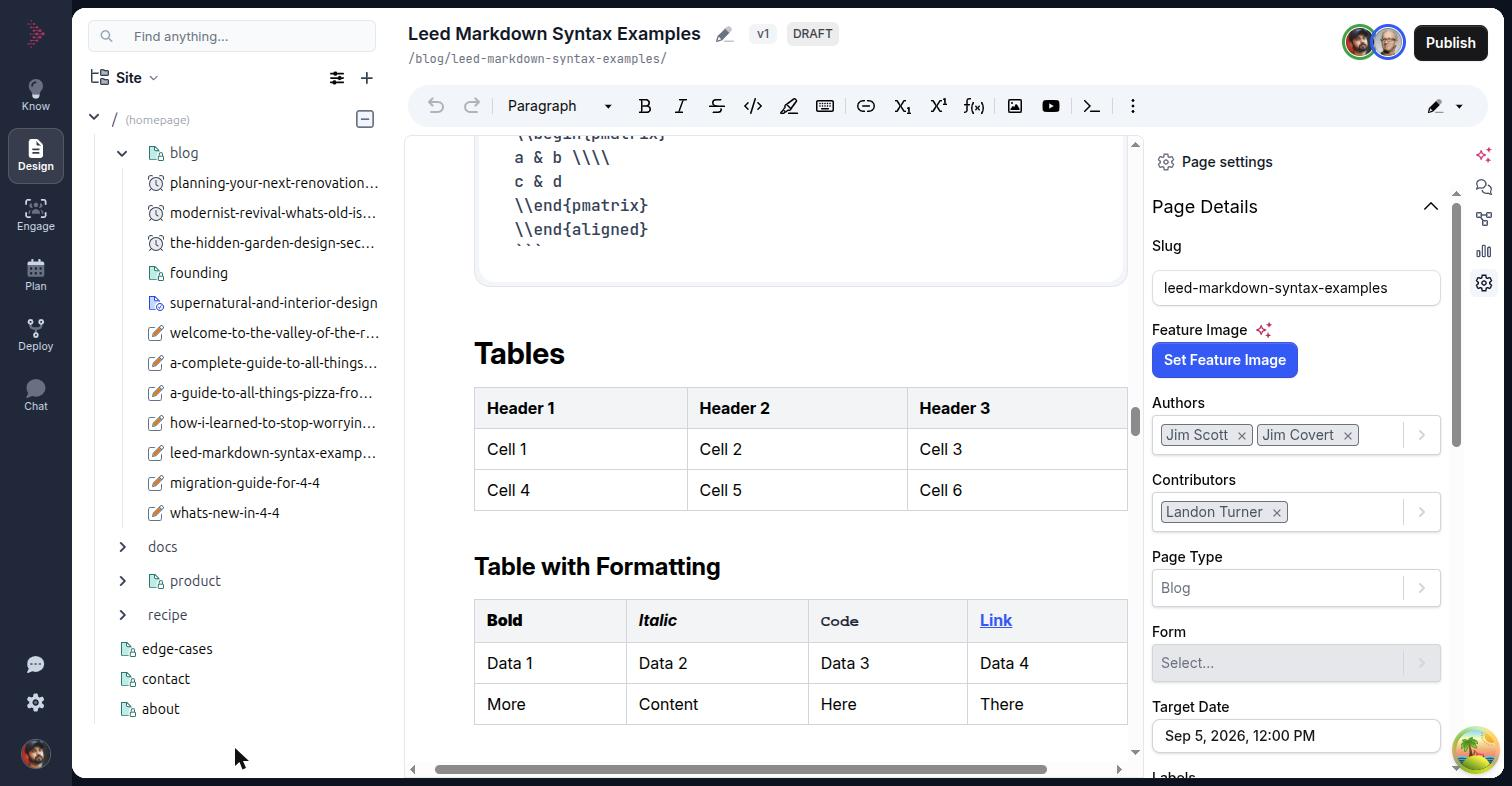Insert a math function

(x=974, y=106)
